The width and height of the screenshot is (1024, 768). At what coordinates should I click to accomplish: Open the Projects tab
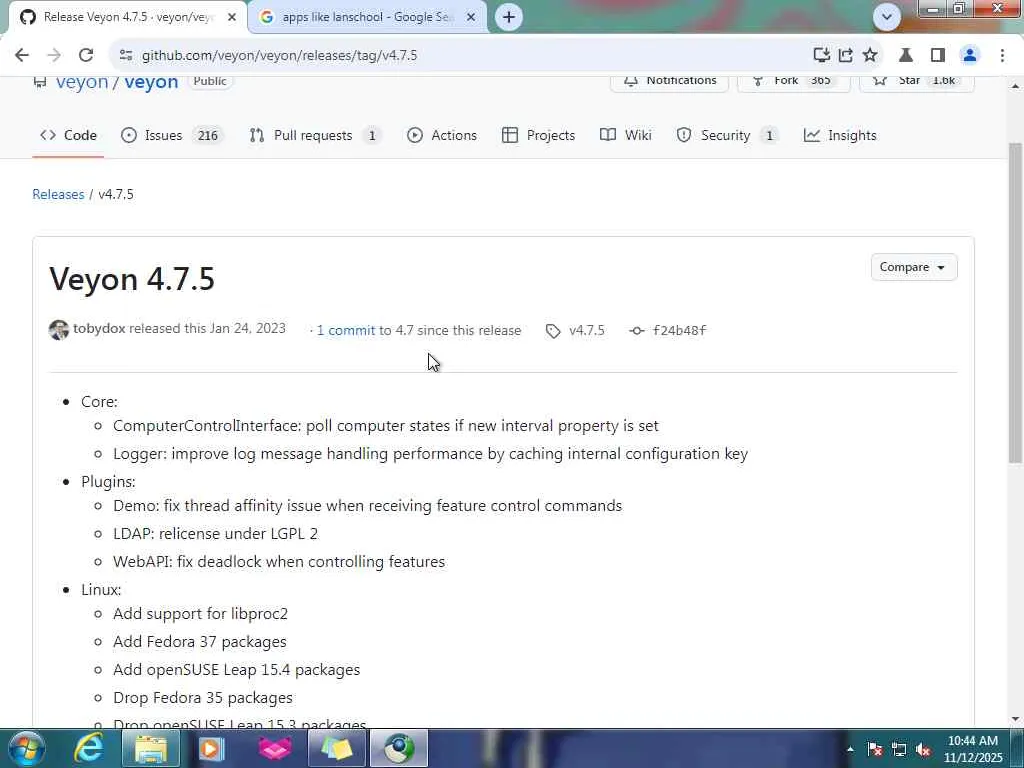[539, 135]
